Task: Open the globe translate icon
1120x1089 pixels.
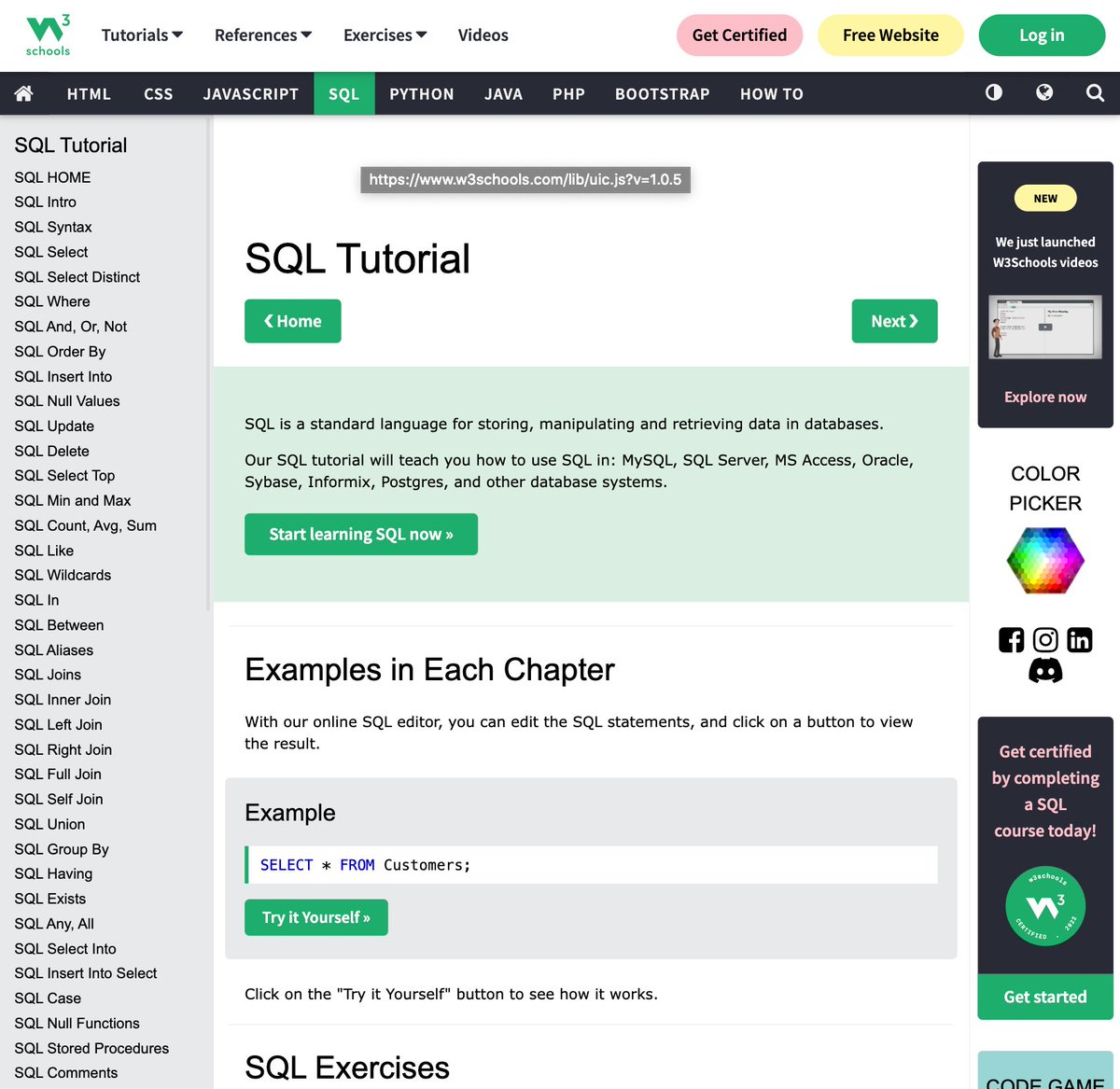Action: coord(1044,92)
